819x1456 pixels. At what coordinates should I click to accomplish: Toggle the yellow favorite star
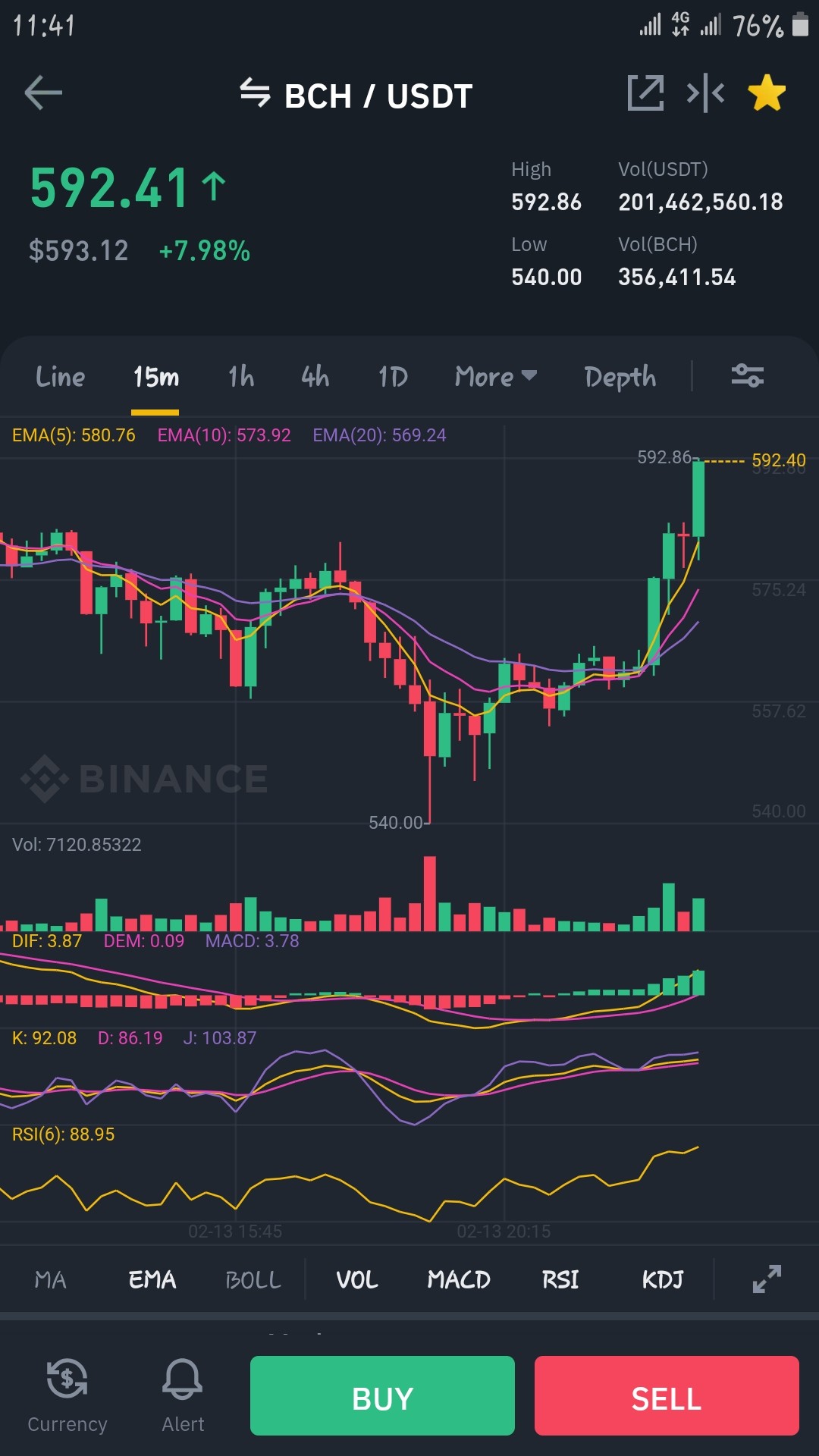coord(767,93)
